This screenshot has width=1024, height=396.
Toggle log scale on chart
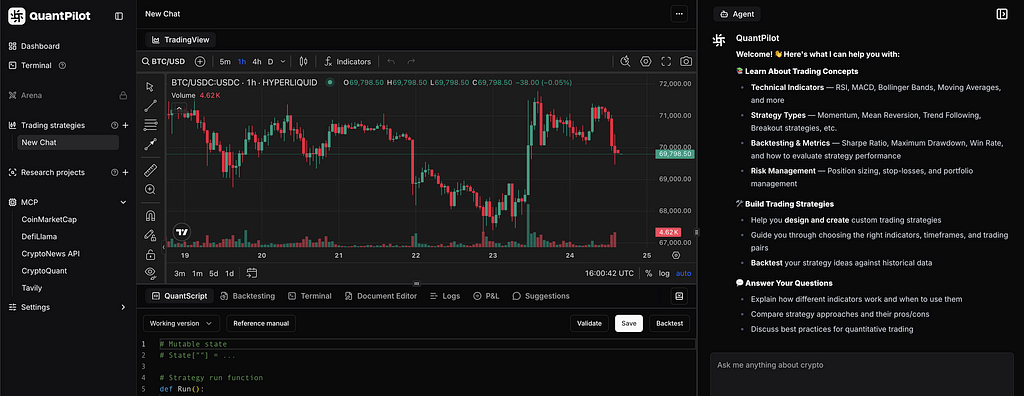click(664, 273)
